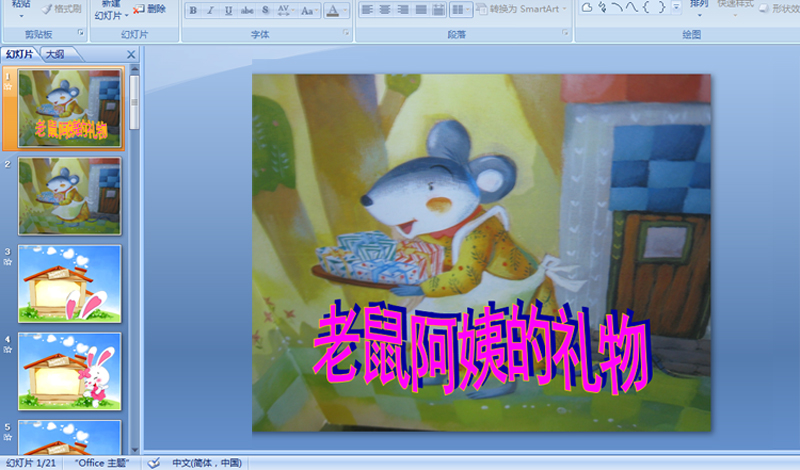Select slide 2 thumbnail
The image size is (800, 470).
tap(70, 196)
